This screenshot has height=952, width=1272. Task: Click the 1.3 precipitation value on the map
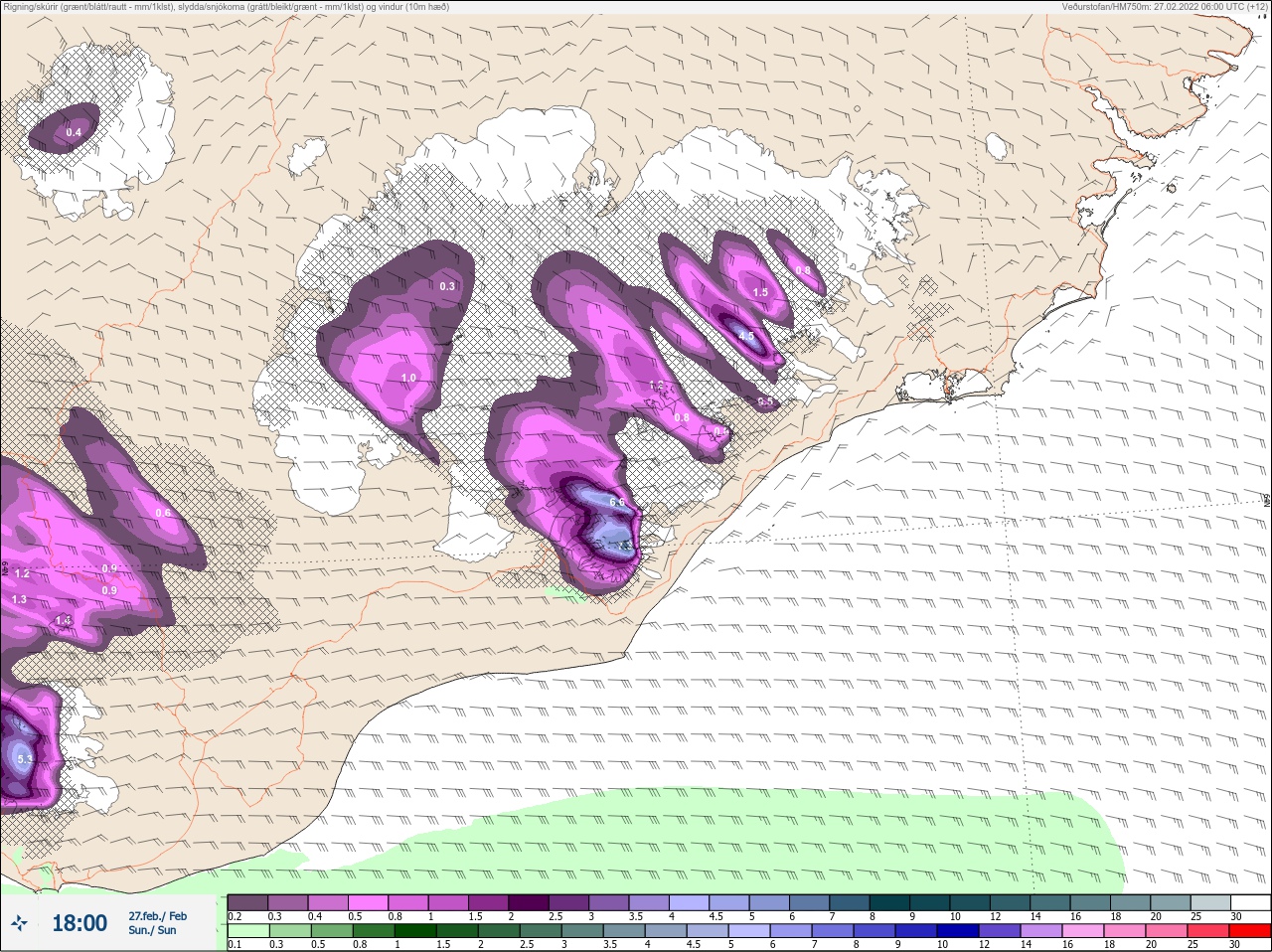(19, 599)
